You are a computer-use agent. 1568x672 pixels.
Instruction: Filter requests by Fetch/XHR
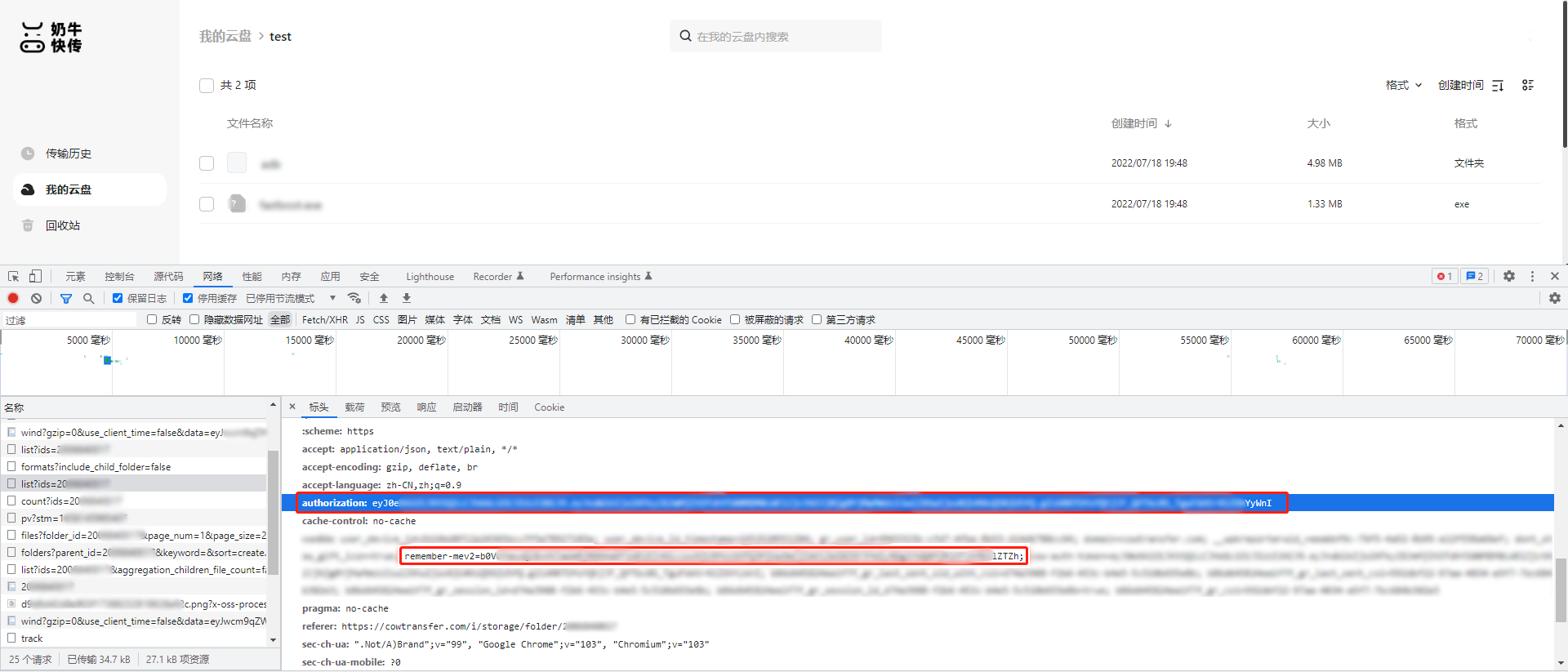(325, 319)
